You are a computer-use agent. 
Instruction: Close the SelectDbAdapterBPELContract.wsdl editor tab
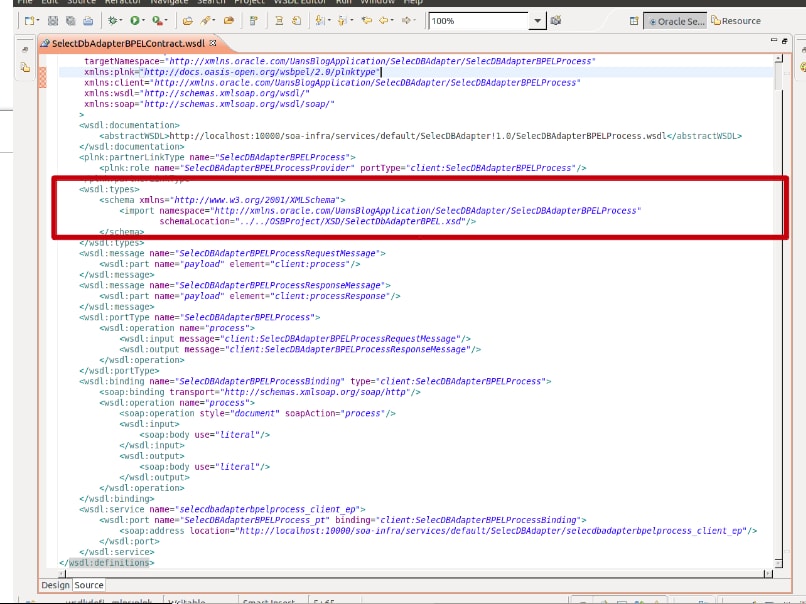pos(212,44)
